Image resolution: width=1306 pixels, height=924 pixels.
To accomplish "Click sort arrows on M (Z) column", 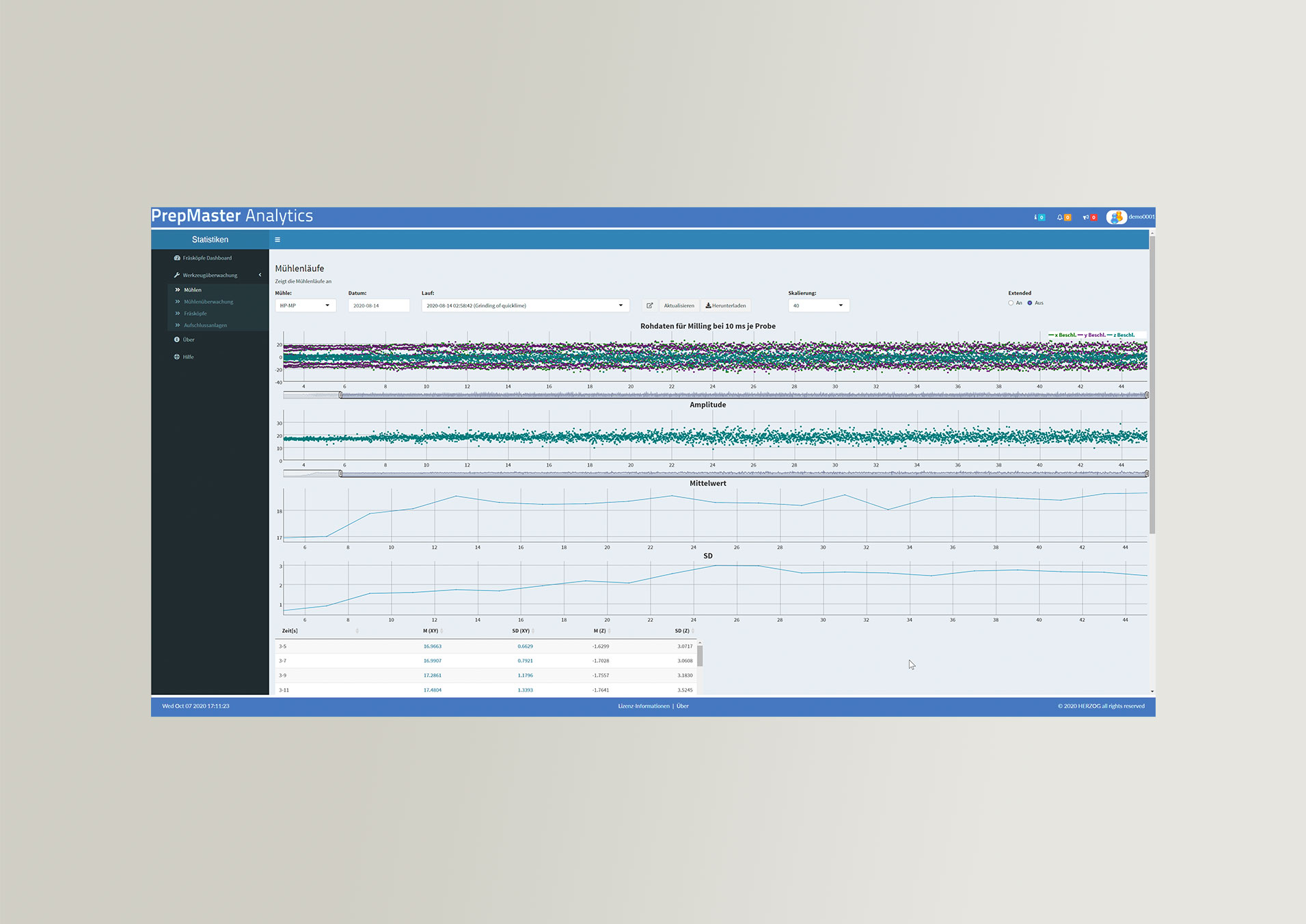I will 610,631.
